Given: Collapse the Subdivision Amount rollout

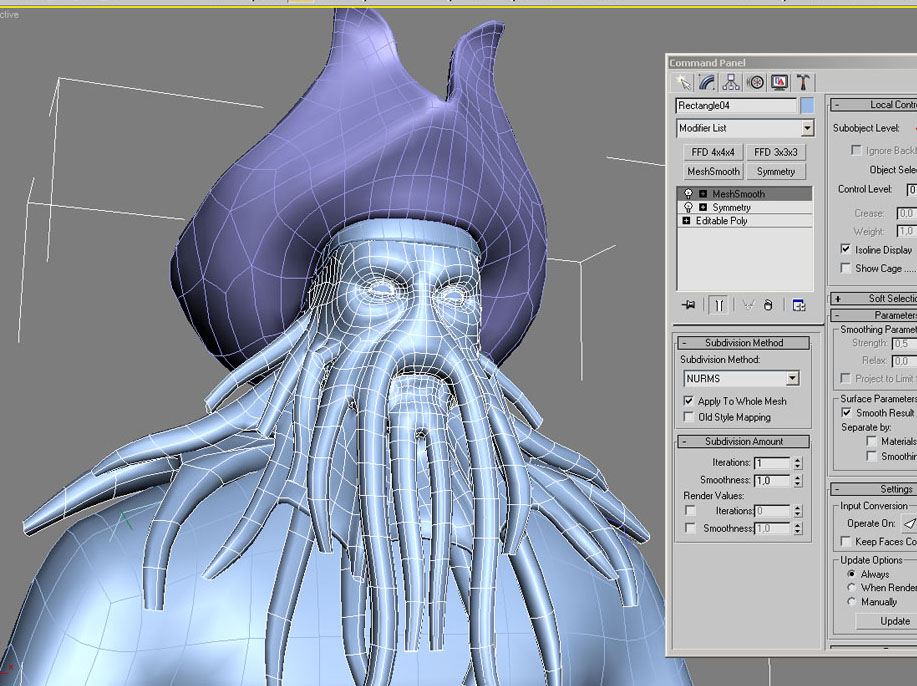Looking at the screenshot, I should click(x=743, y=442).
